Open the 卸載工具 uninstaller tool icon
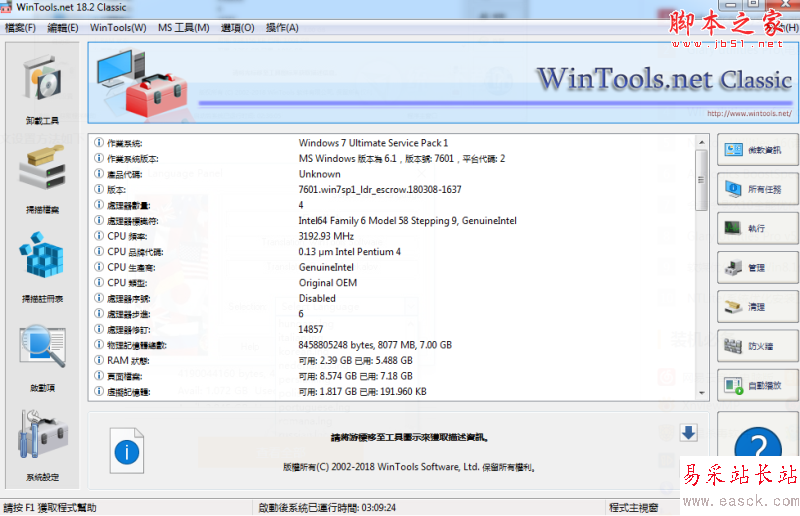 [x=42, y=78]
